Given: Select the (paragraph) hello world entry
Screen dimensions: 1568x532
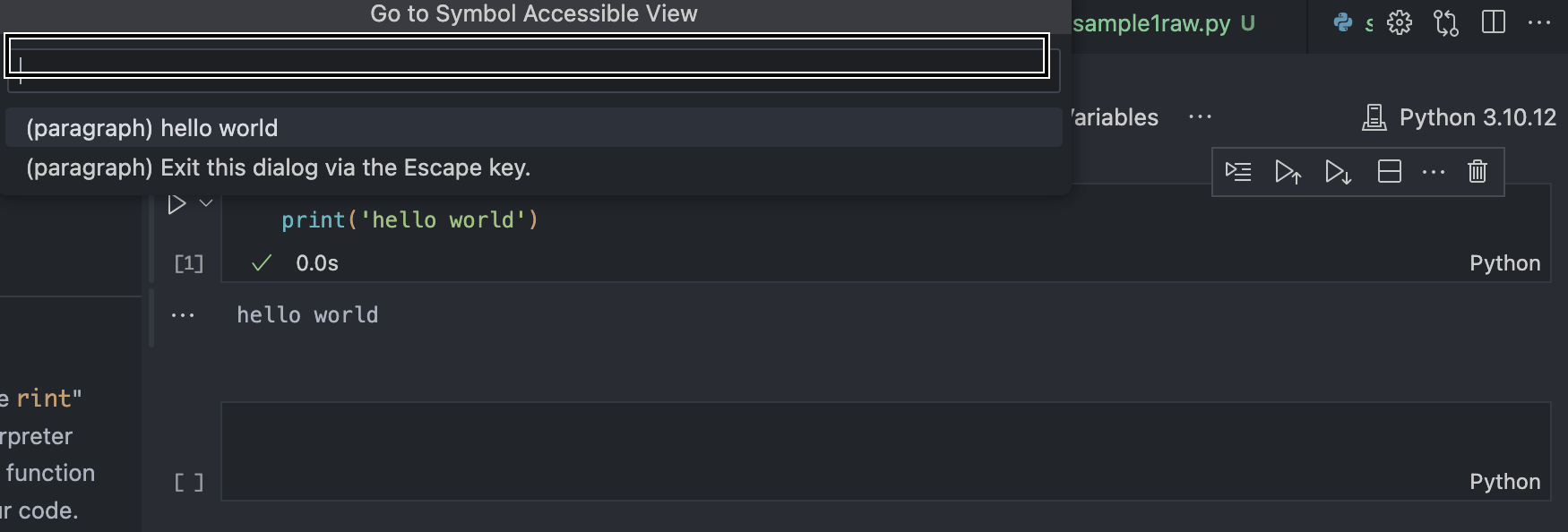Looking at the screenshot, I should coord(152,127).
